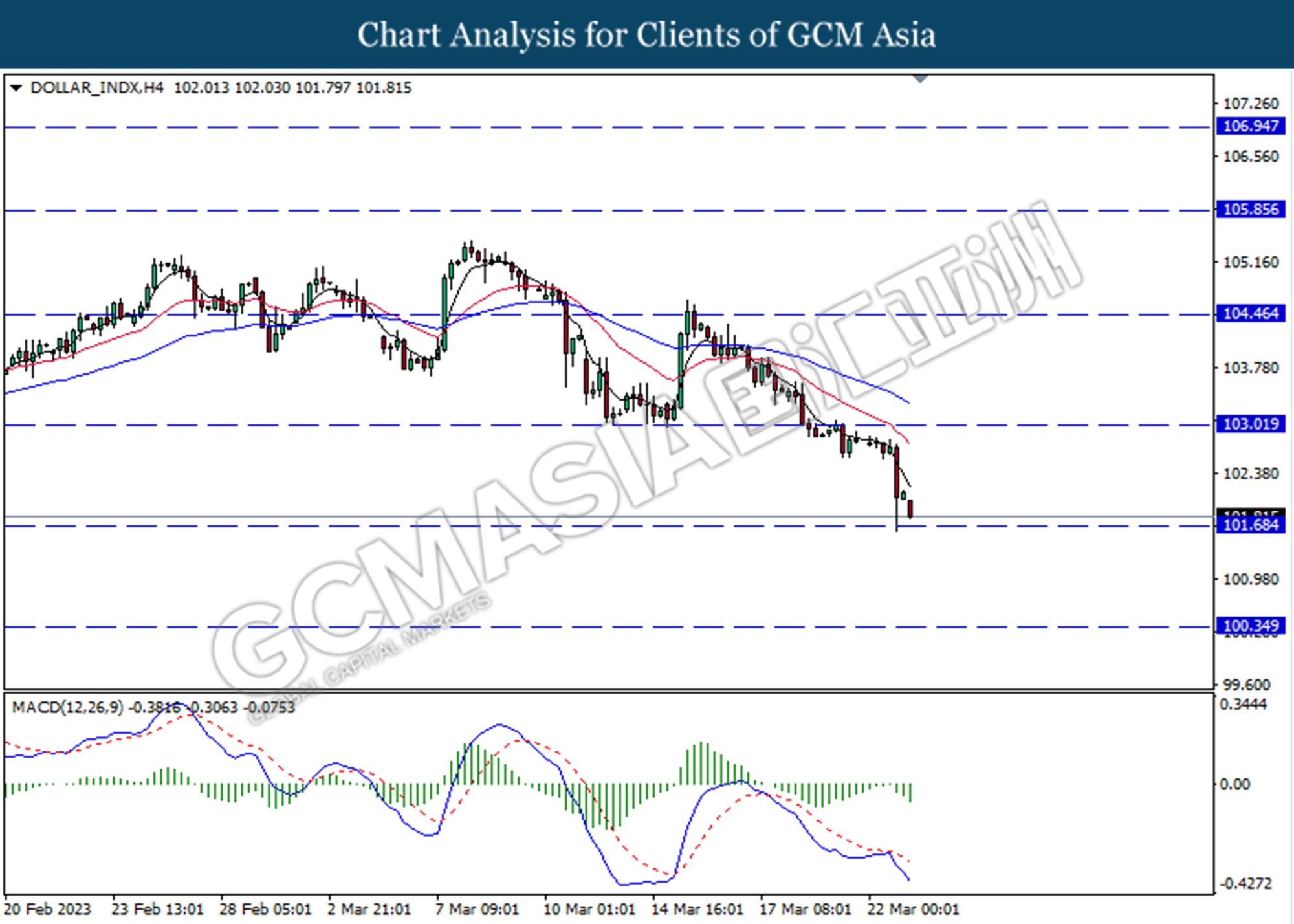Click the 0.00 MACD axis value
The width and height of the screenshot is (1294, 924).
tap(1234, 784)
